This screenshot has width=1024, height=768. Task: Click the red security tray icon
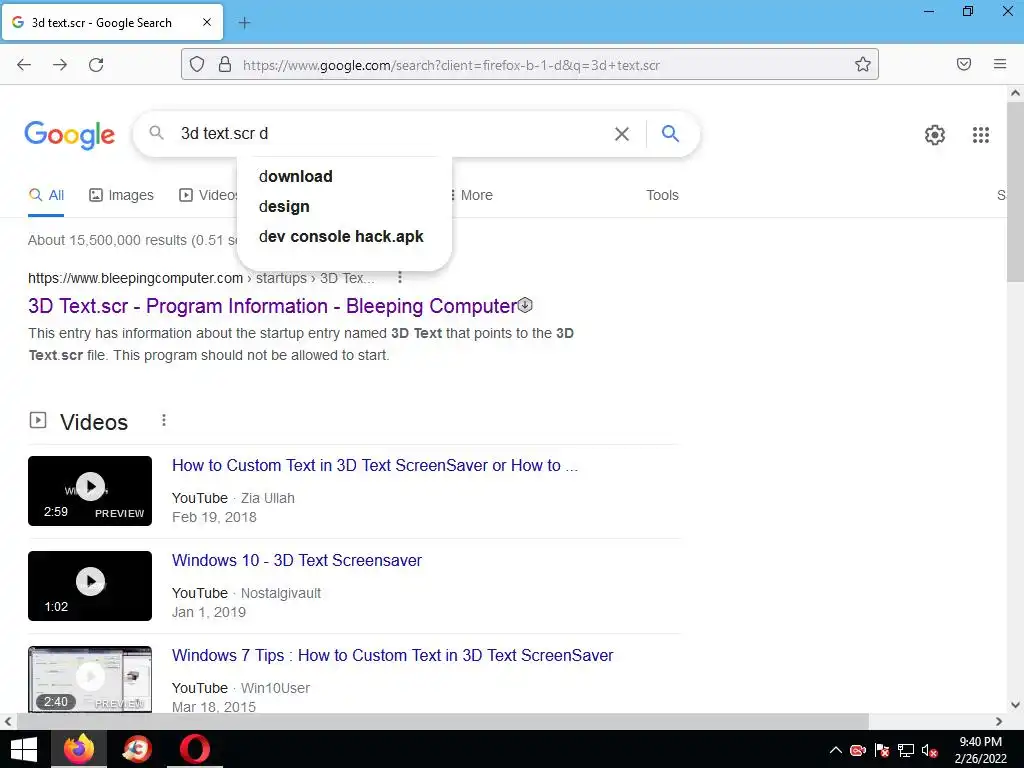coord(858,751)
